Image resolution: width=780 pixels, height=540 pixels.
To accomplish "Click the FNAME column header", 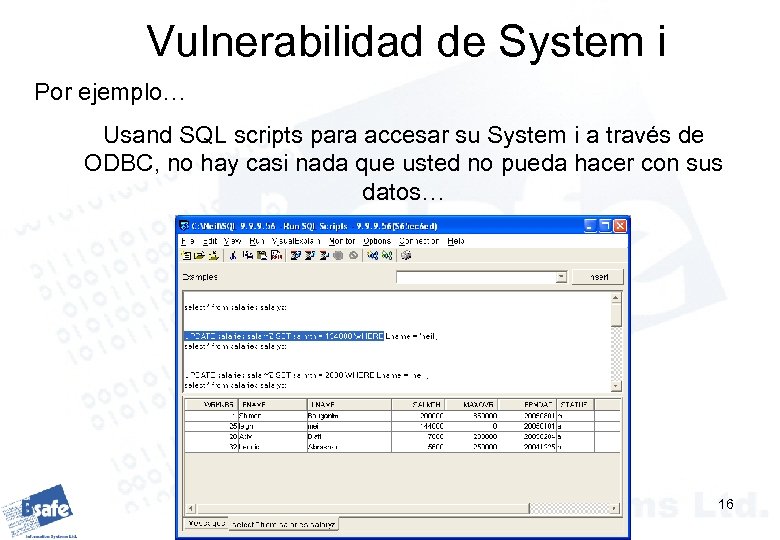I will (272, 405).
